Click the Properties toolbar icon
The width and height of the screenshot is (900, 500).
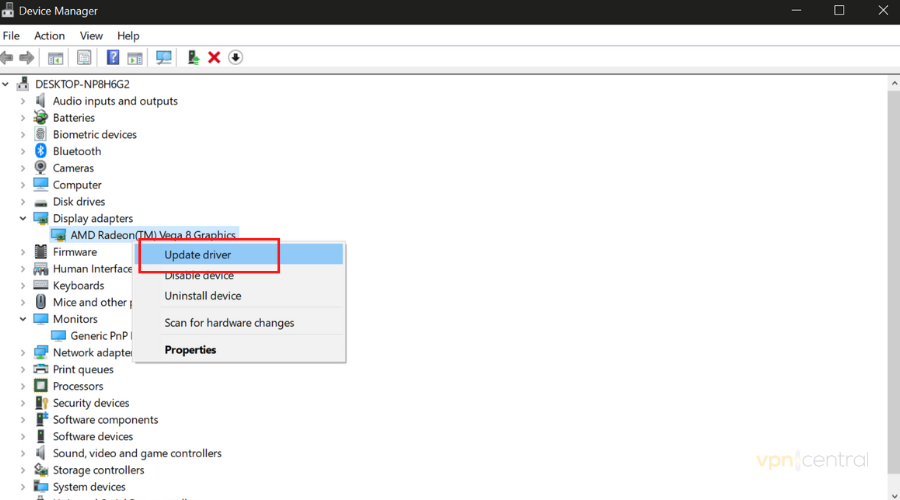tap(85, 58)
